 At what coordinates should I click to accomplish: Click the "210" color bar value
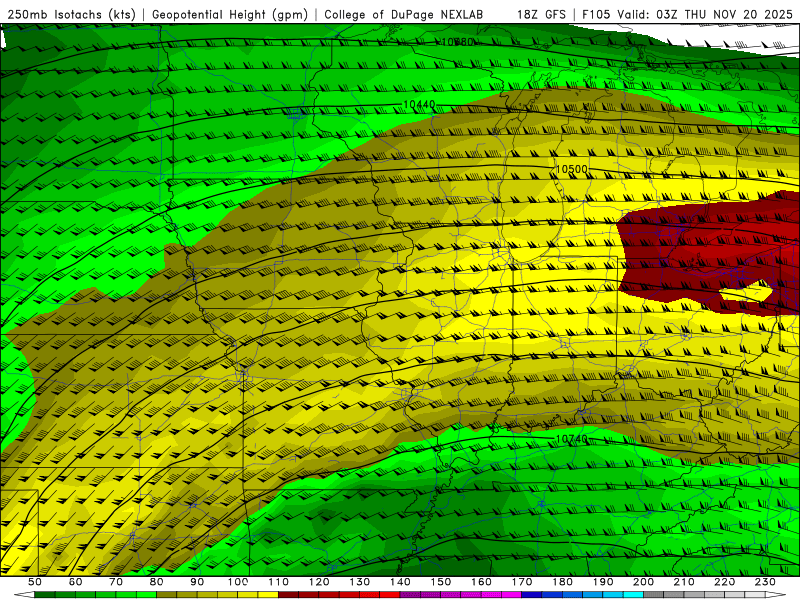684,582
